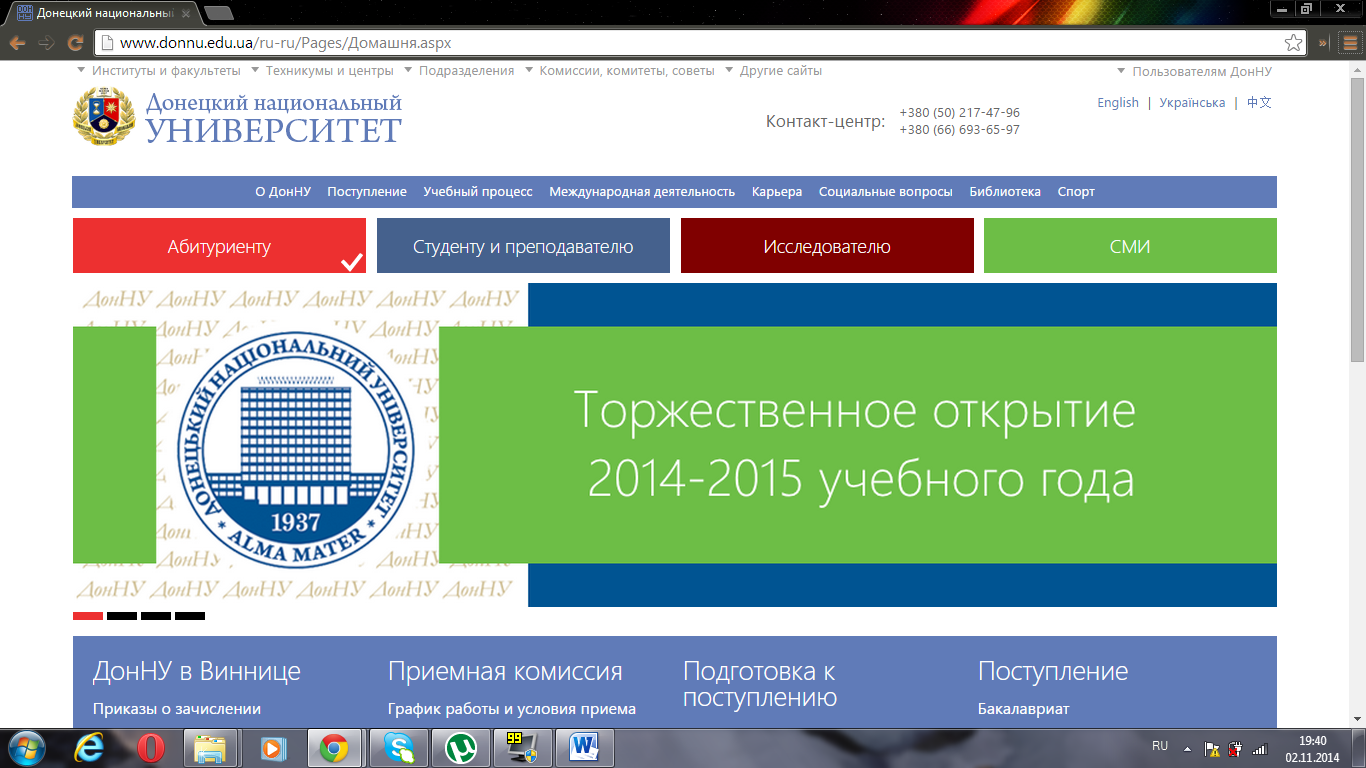Open Windows Explorer folder from taskbar
Image resolution: width=1366 pixels, height=768 pixels.
[210, 748]
